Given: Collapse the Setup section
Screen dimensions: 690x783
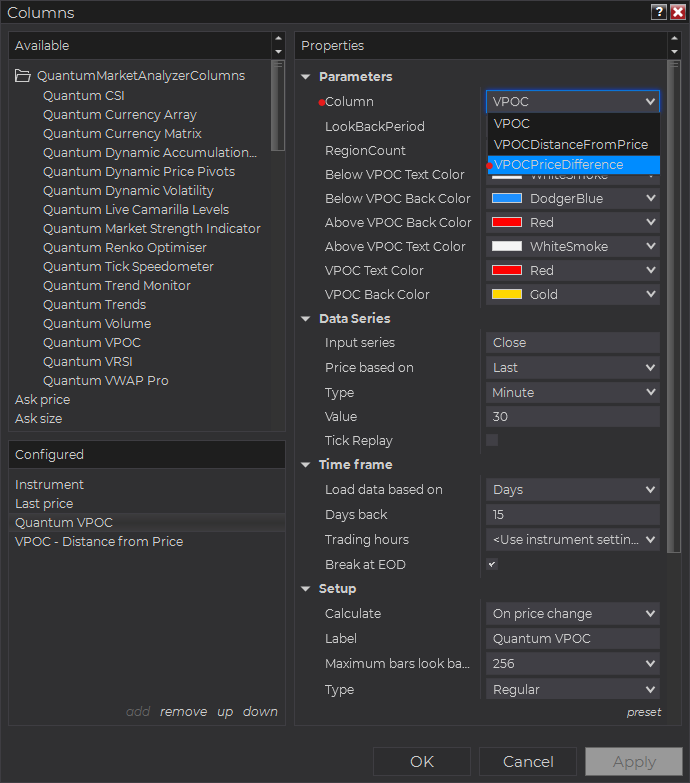Looking at the screenshot, I should coord(306,589).
